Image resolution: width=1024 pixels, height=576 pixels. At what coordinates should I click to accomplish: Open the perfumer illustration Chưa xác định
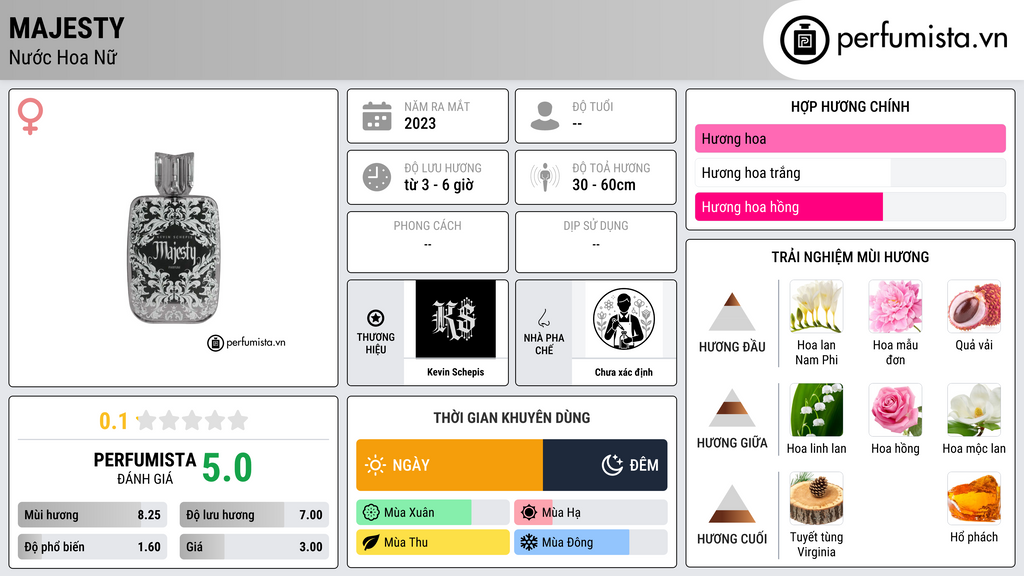(x=624, y=319)
